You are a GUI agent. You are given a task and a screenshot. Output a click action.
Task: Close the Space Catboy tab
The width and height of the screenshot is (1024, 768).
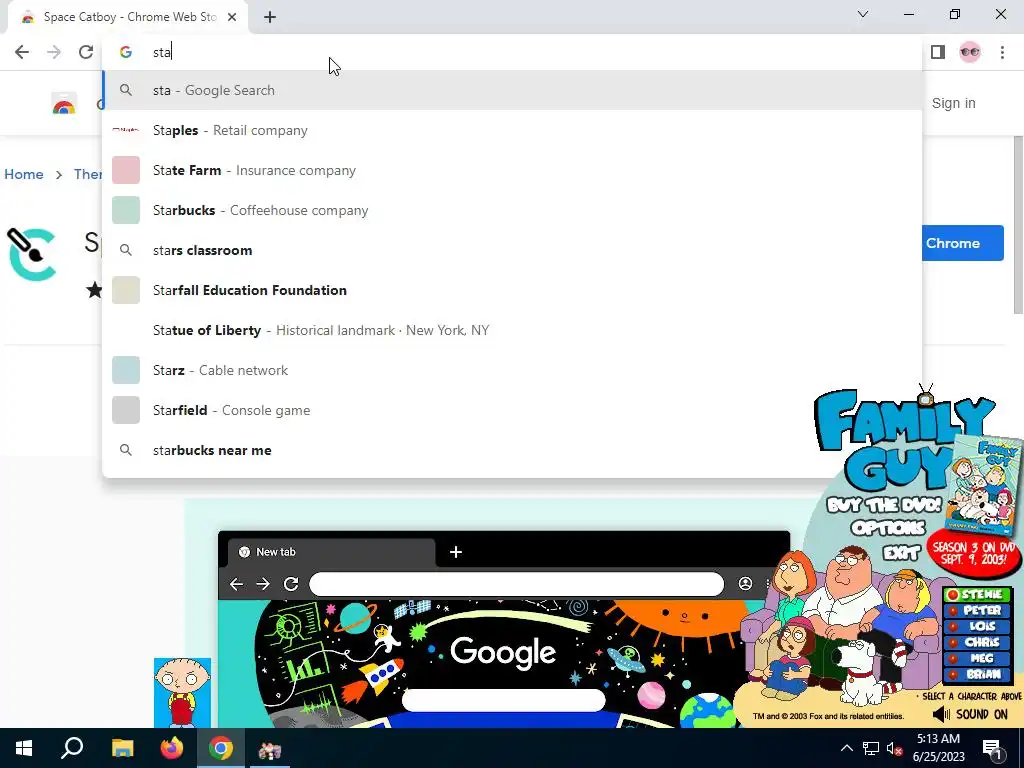tap(232, 17)
